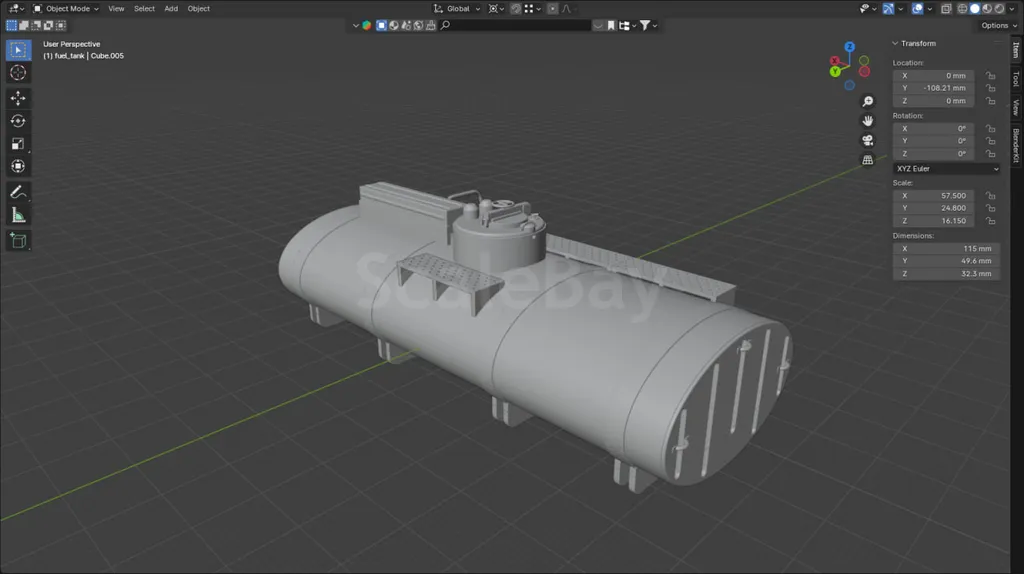Switch to the Tool sidebar tab

pos(1016,78)
